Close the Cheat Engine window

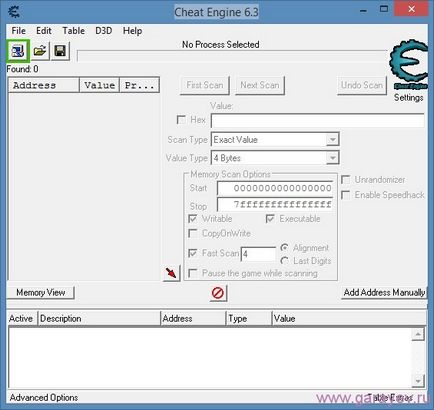411,9
